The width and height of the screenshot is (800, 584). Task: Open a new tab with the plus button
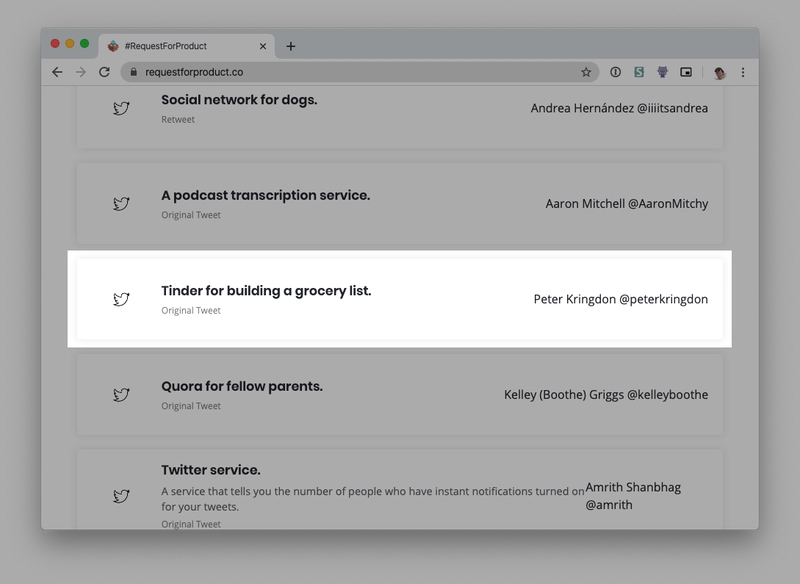pos(291,46)
